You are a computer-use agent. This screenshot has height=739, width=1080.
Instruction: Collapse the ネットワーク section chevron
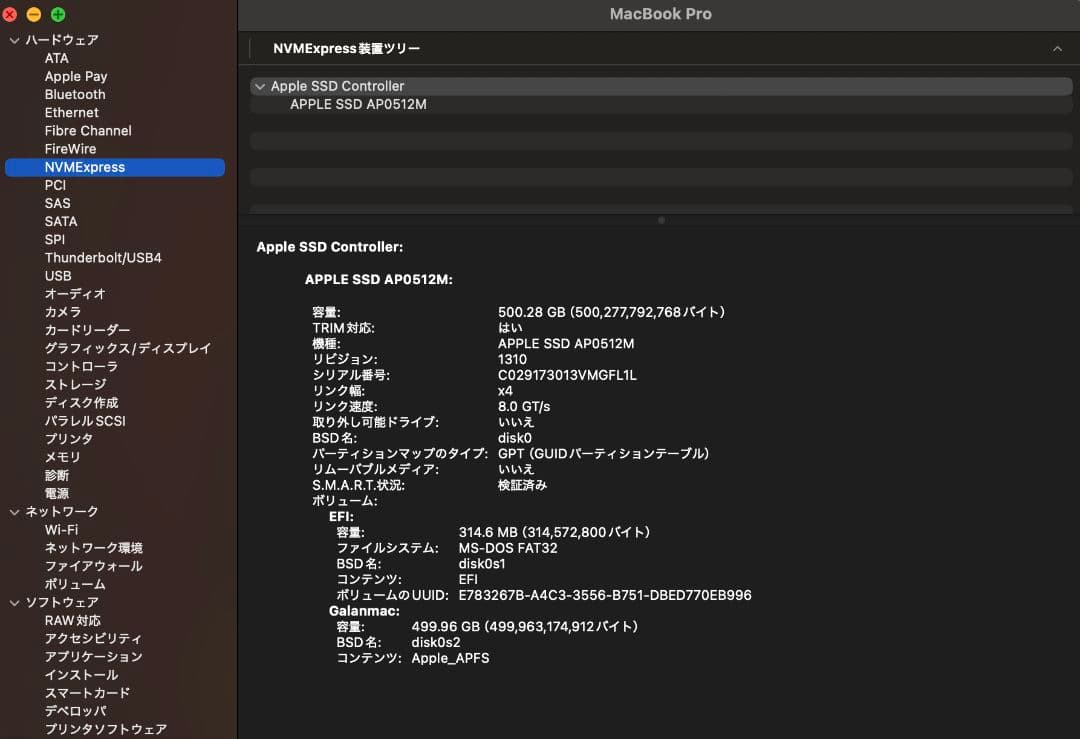pyautogui.click(x=14, y=512)
